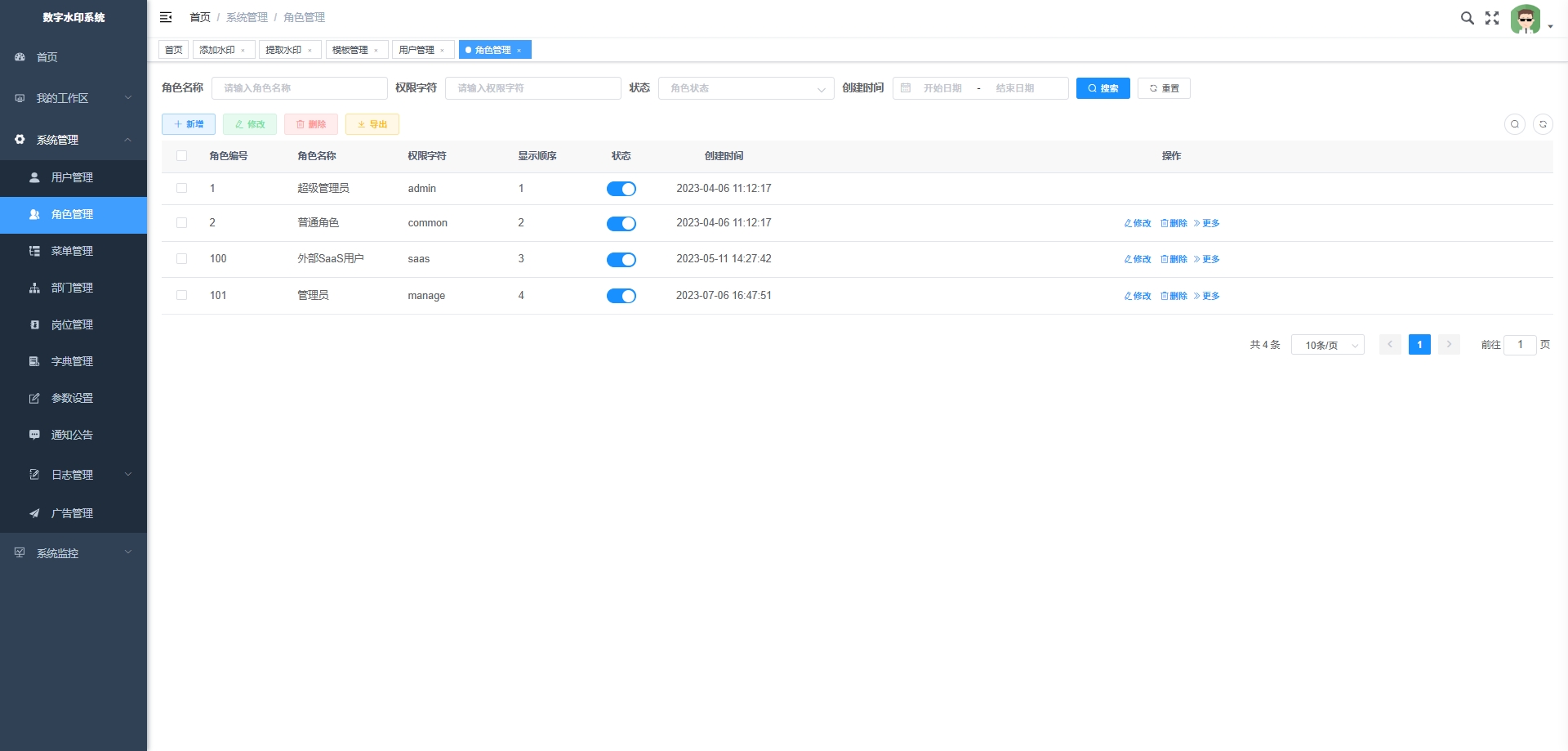Viewport: 1568px width, 751px height.
Task: Refresh table with round refresh icon
Action: pos(1543,124)
